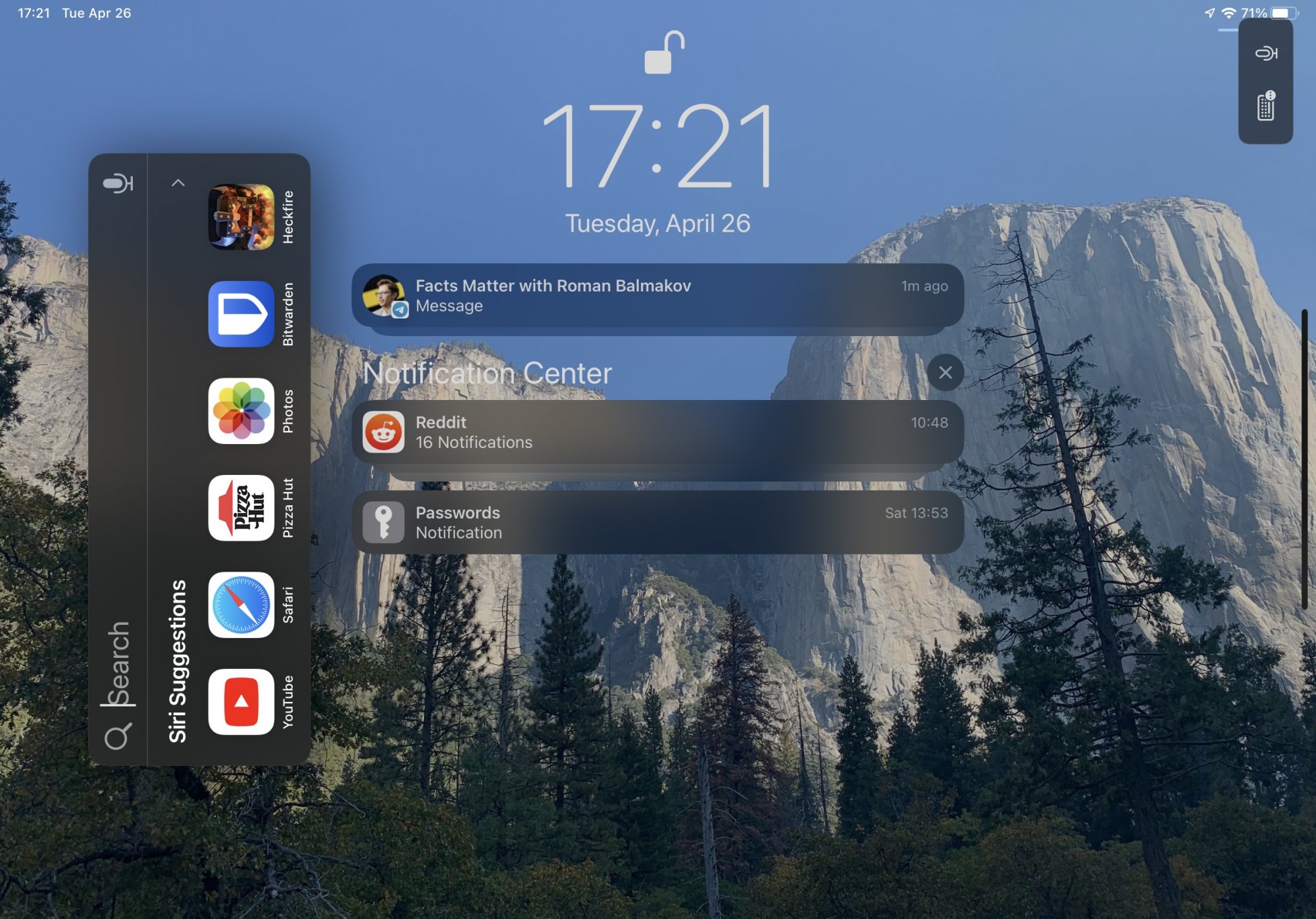
Task: Tap the magnifying glass search icon
Action: pos(118,737)
